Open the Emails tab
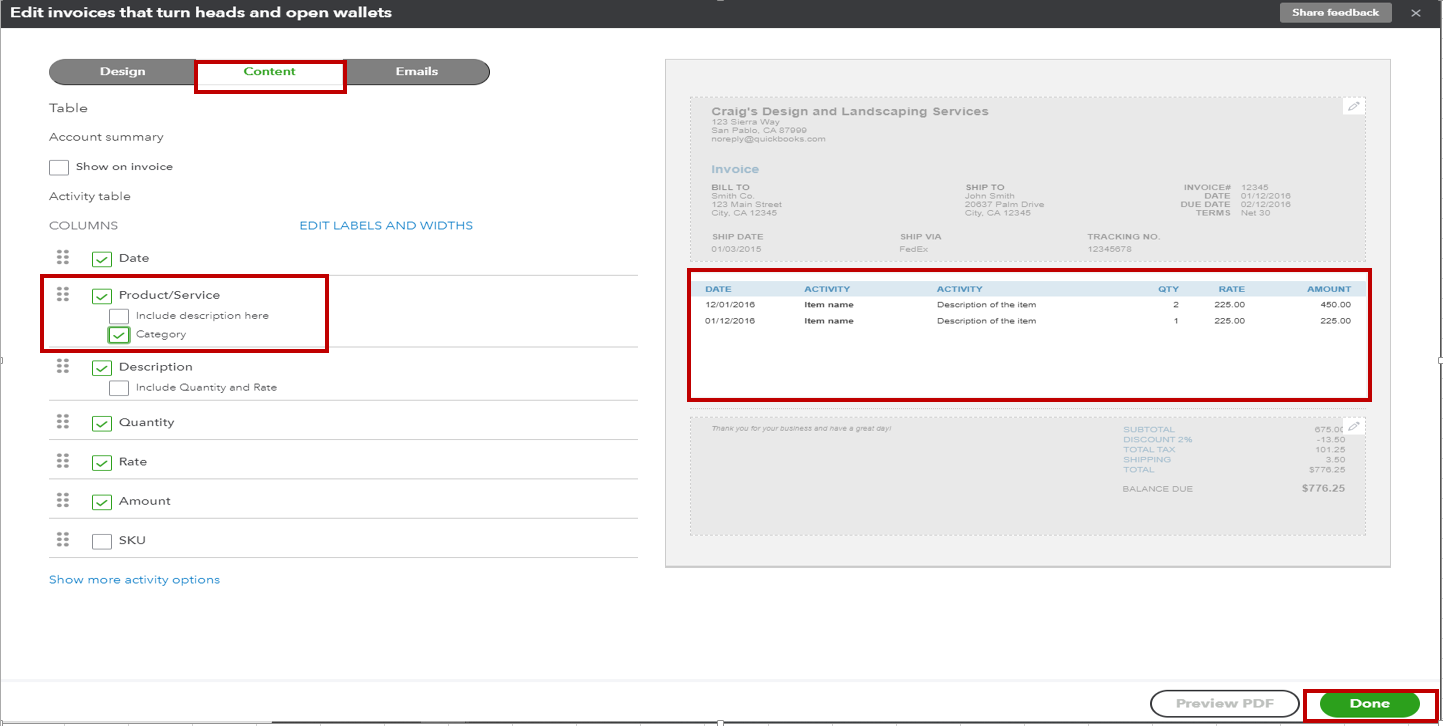Image resolution: width=1443 pixels, height=726 pixels. point(416,71)
